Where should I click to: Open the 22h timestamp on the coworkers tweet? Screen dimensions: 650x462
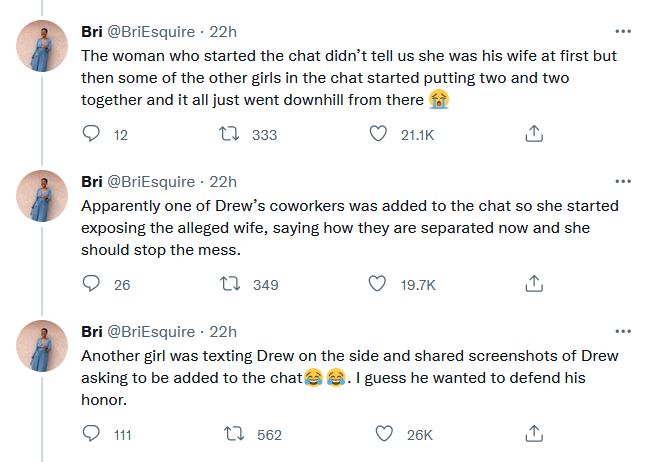click(221, 181)
